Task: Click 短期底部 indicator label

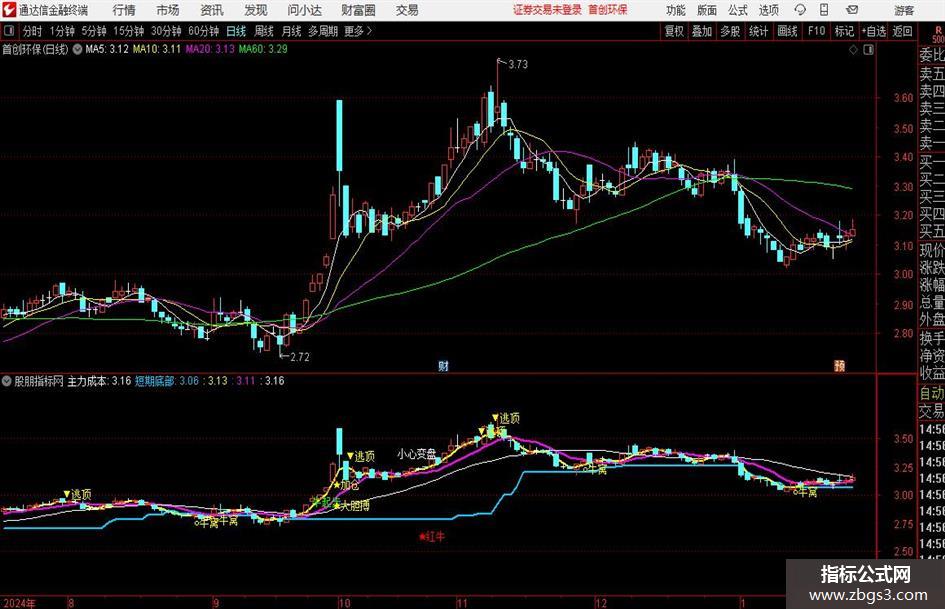Action: pos(154,381)
